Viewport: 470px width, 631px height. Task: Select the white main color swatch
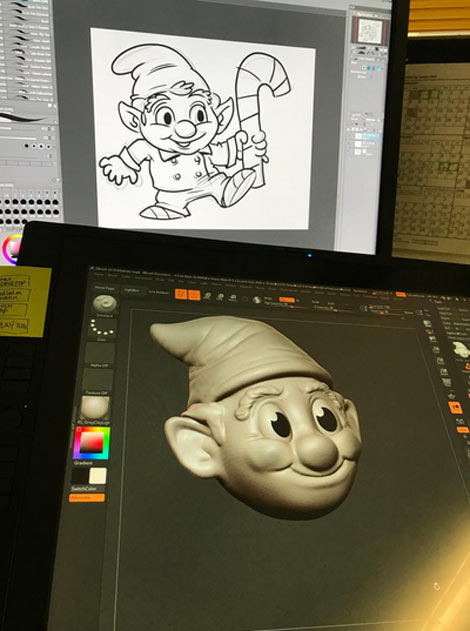click(98, 476)
